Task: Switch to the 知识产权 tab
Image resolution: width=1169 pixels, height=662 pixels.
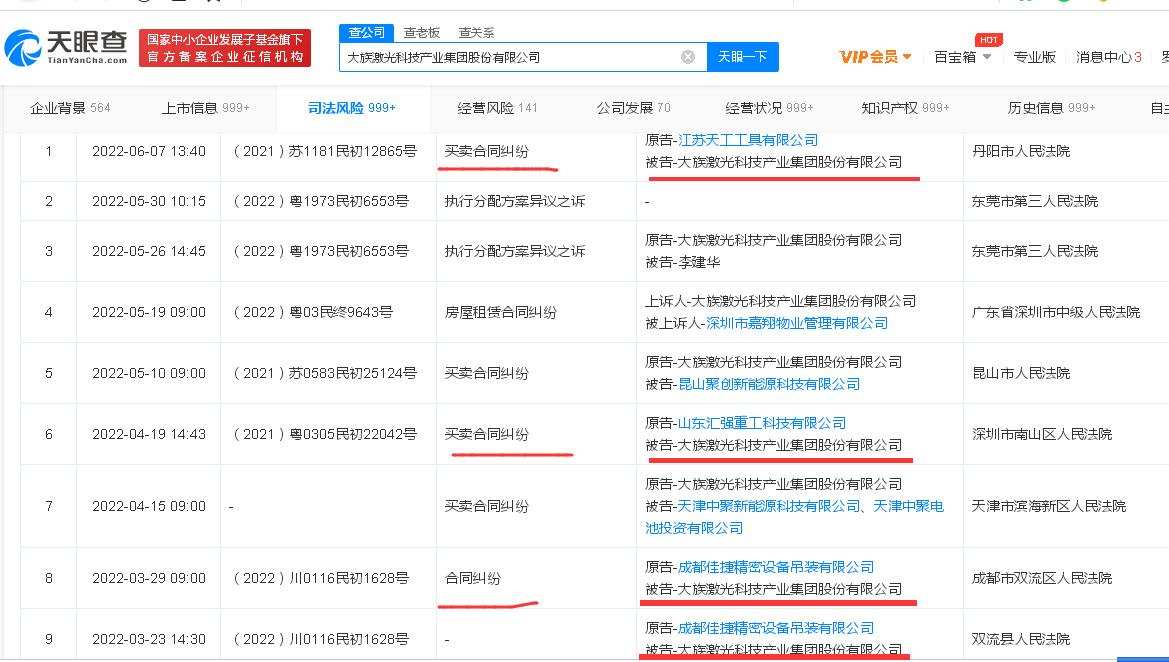Action: click(905, 108)
